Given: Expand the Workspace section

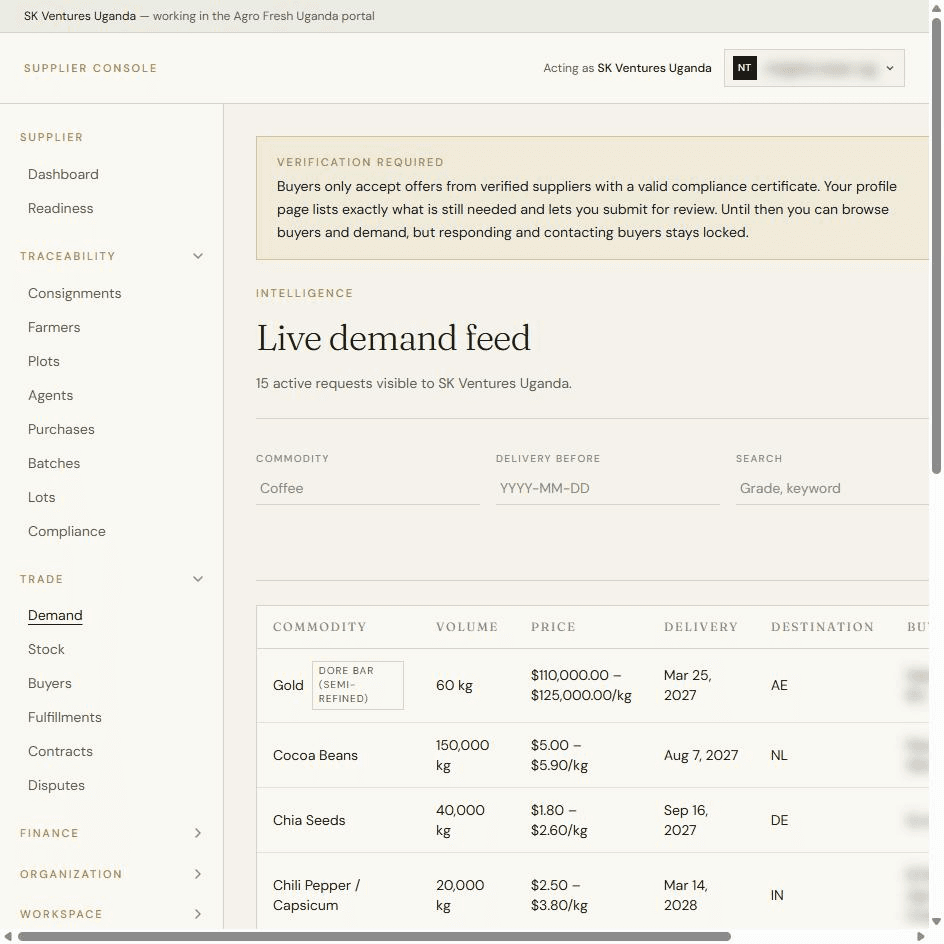Looking at the screenshot, I should point(111,914).
